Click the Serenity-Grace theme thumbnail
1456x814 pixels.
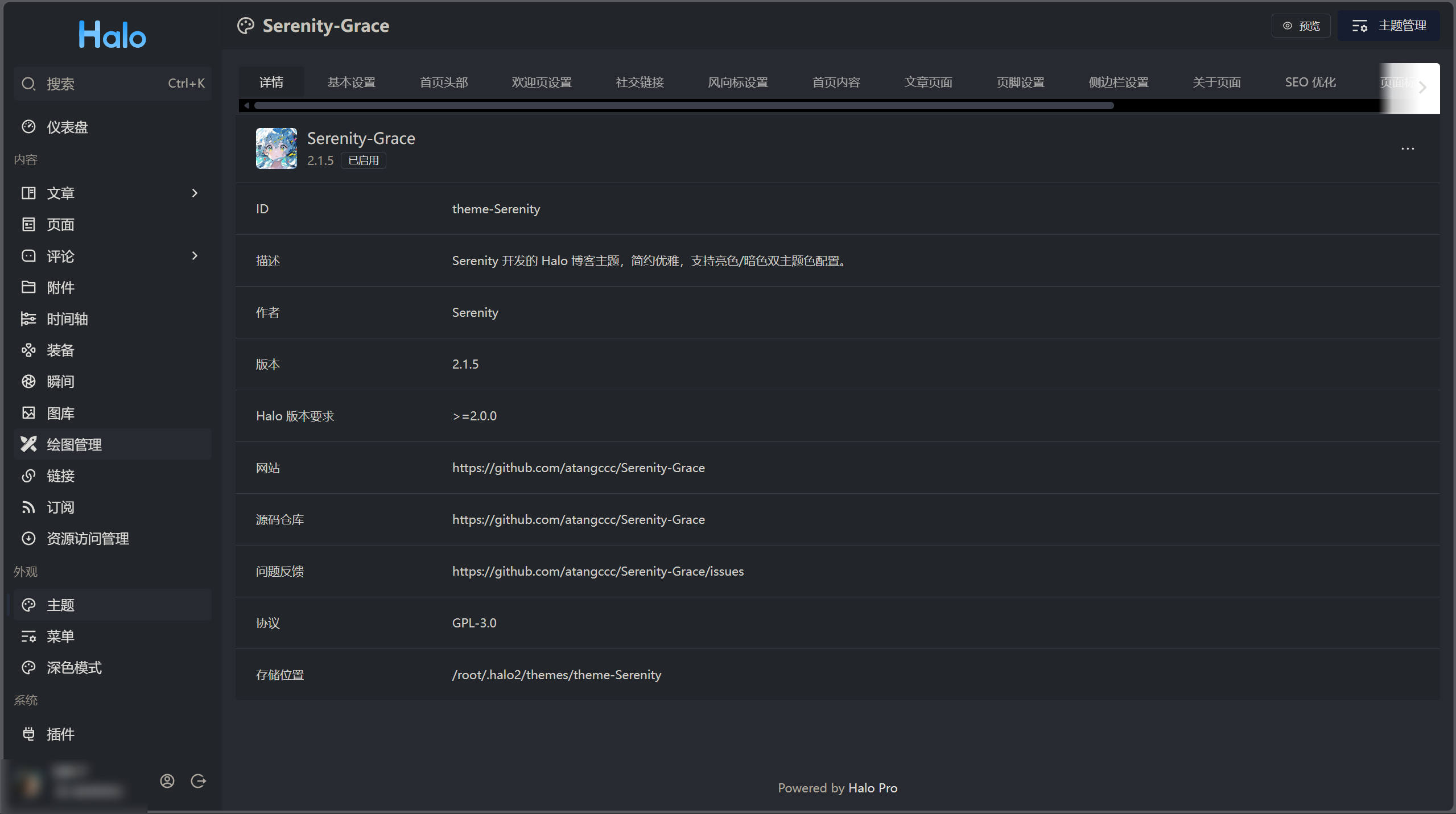tap(277, 148)
